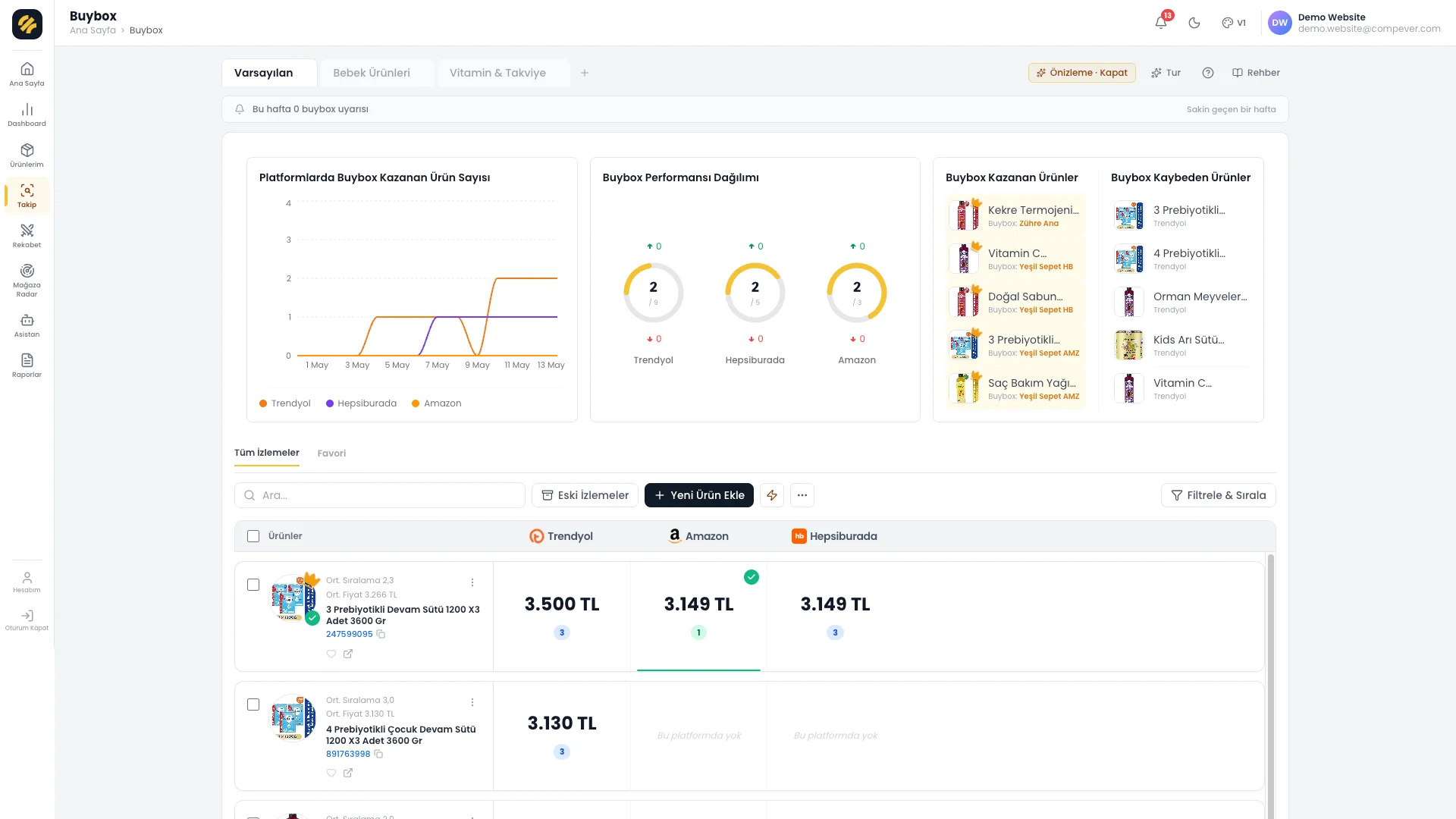
Task: Click the Hepsiburada column header
Action: [834, 536]
